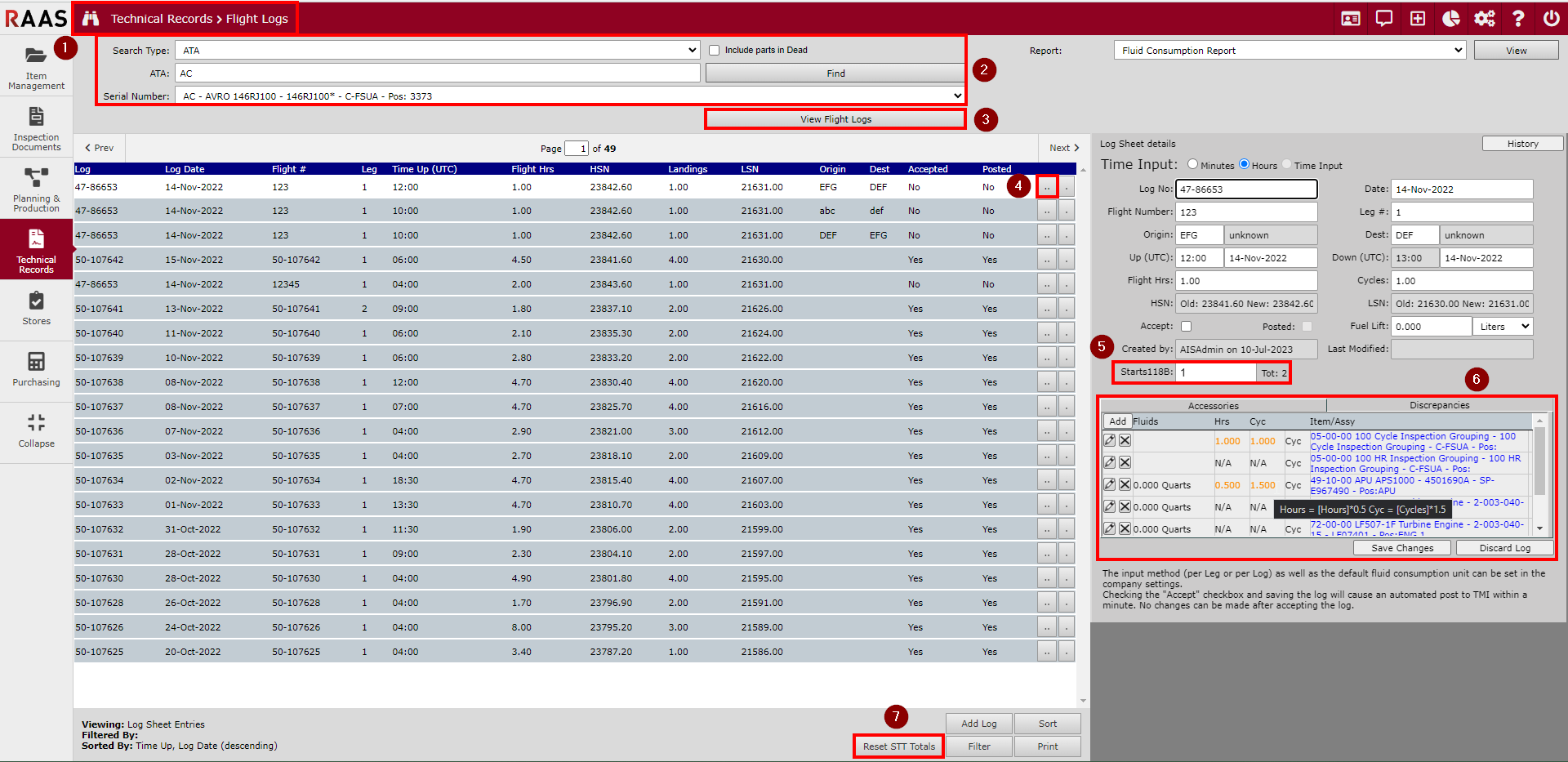The height and width of the screenshot is (762, 1568).
Task: Change the Fuel Lift unit from Liters
Action: (x=1502, y=326)
